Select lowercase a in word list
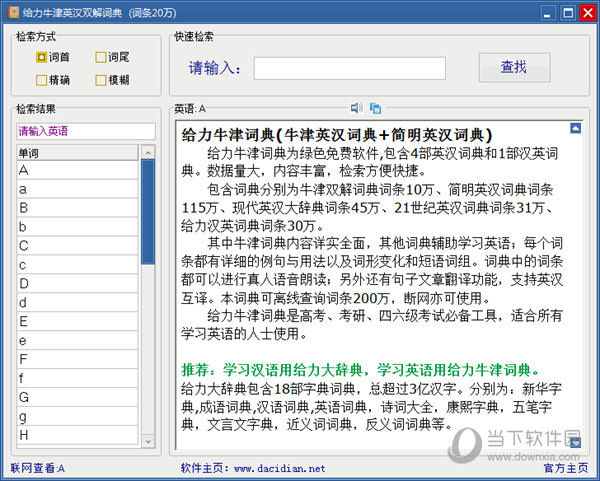 click(x=77, y=189)
